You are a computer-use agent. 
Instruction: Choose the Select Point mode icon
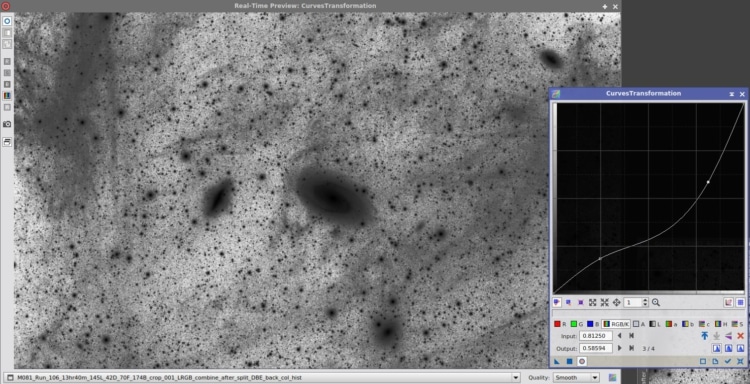point(569,302)
